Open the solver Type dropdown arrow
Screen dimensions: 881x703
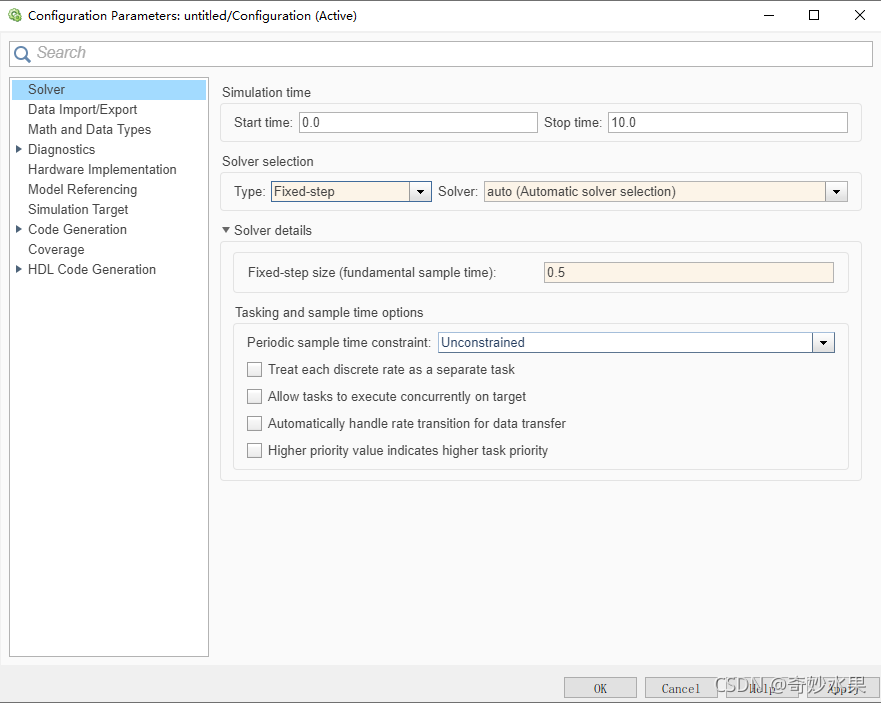420,192
